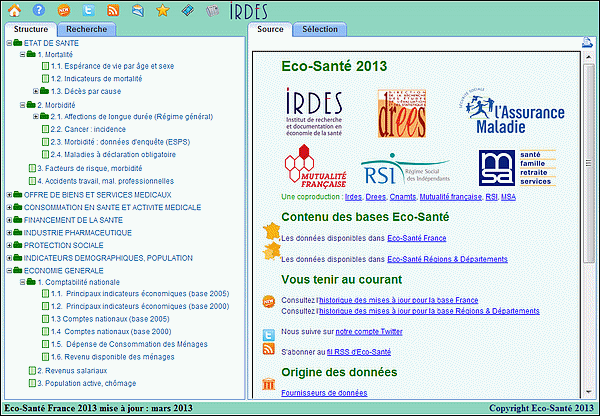Click the Twitter icon beside Nous suivre
The width and height of the screenshot is (600, 416).
(269, 334)
